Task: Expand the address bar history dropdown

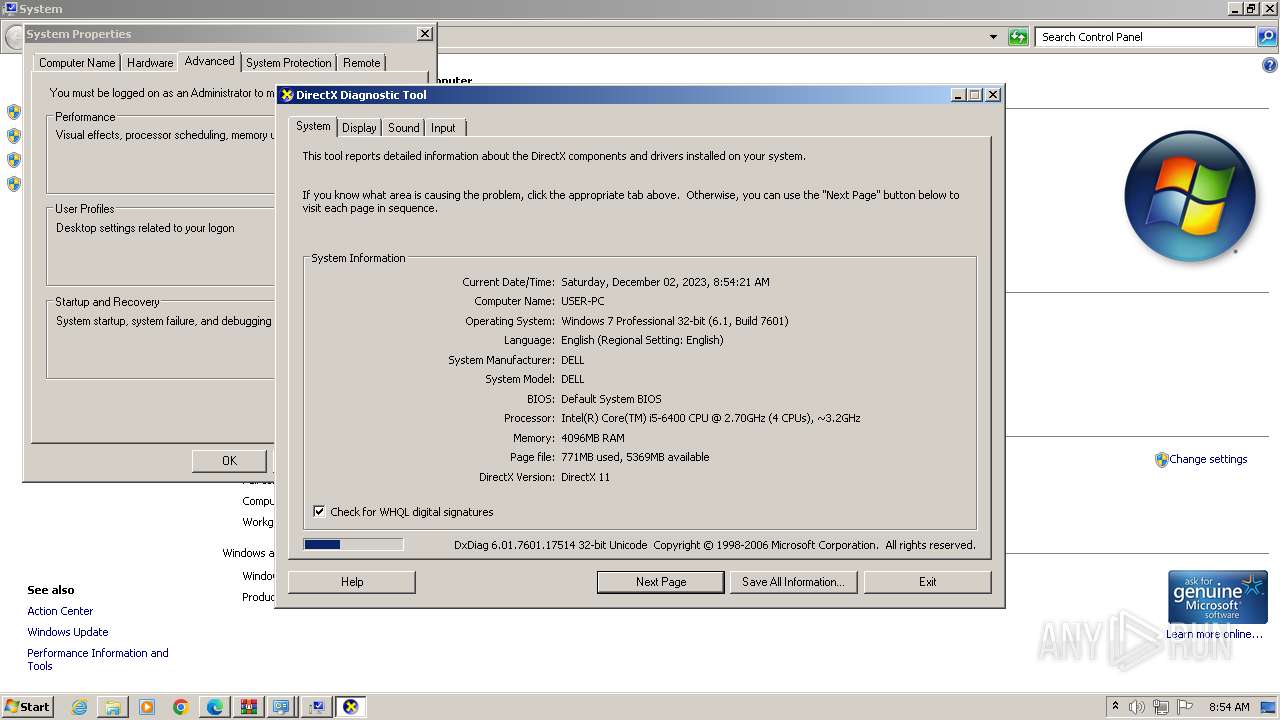Action: 993,37
